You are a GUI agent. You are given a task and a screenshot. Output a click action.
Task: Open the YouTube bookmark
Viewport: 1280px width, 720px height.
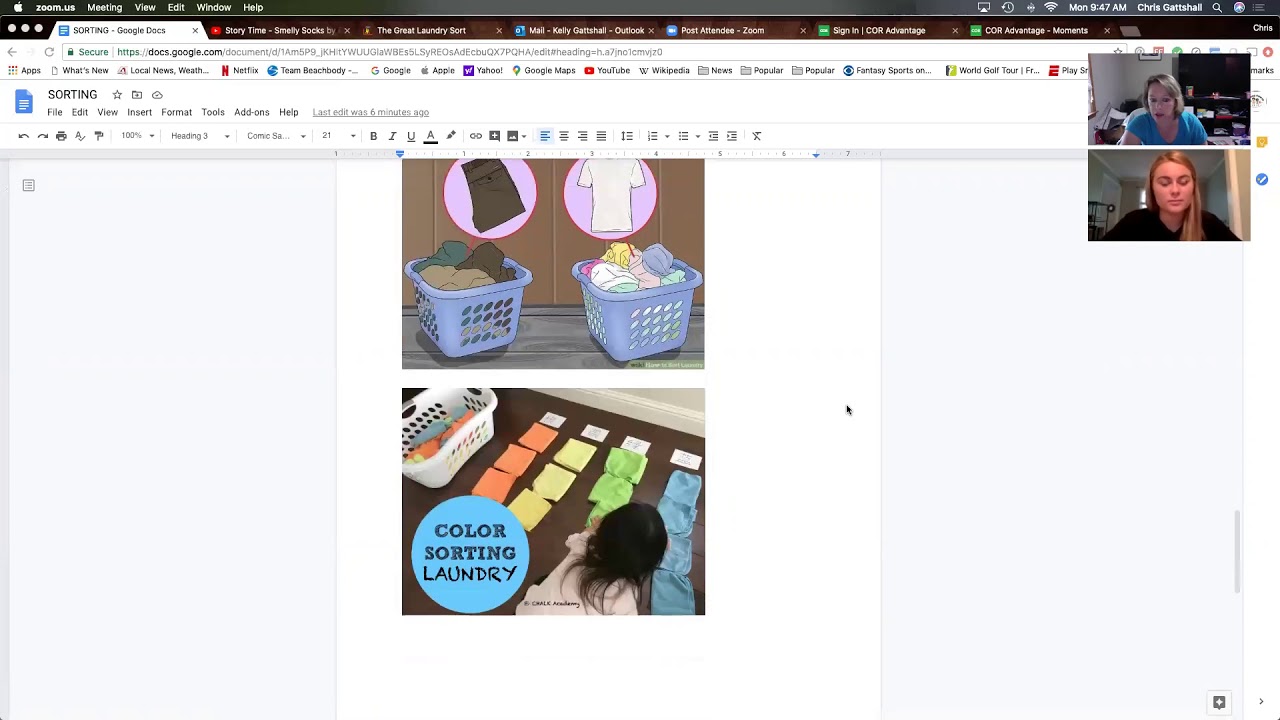pos(607,70)
